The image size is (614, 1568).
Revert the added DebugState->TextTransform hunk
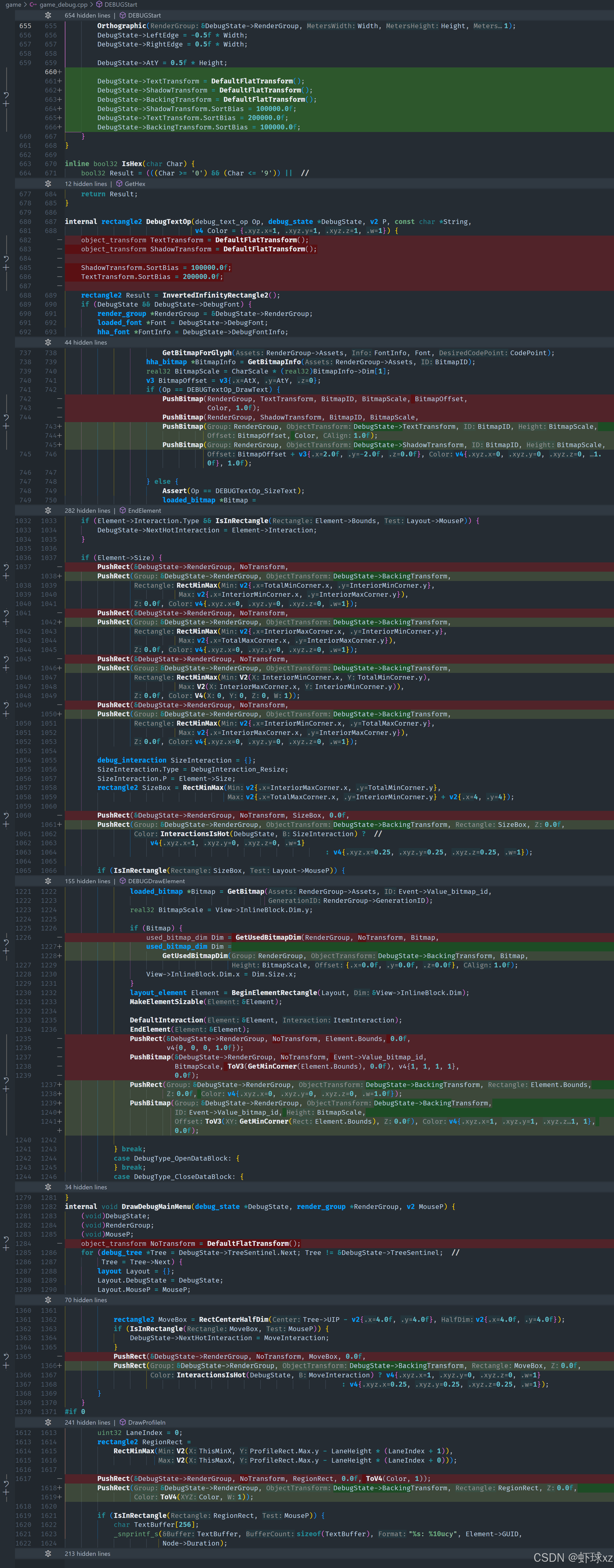(x=6, y=95)
